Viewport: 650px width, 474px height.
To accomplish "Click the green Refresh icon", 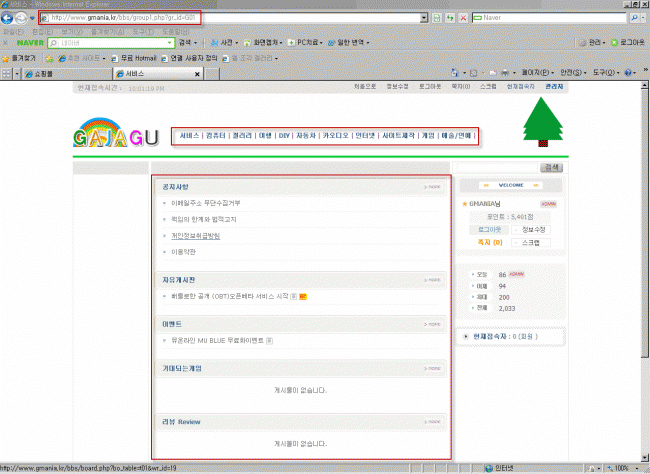I will click(450, 18).
